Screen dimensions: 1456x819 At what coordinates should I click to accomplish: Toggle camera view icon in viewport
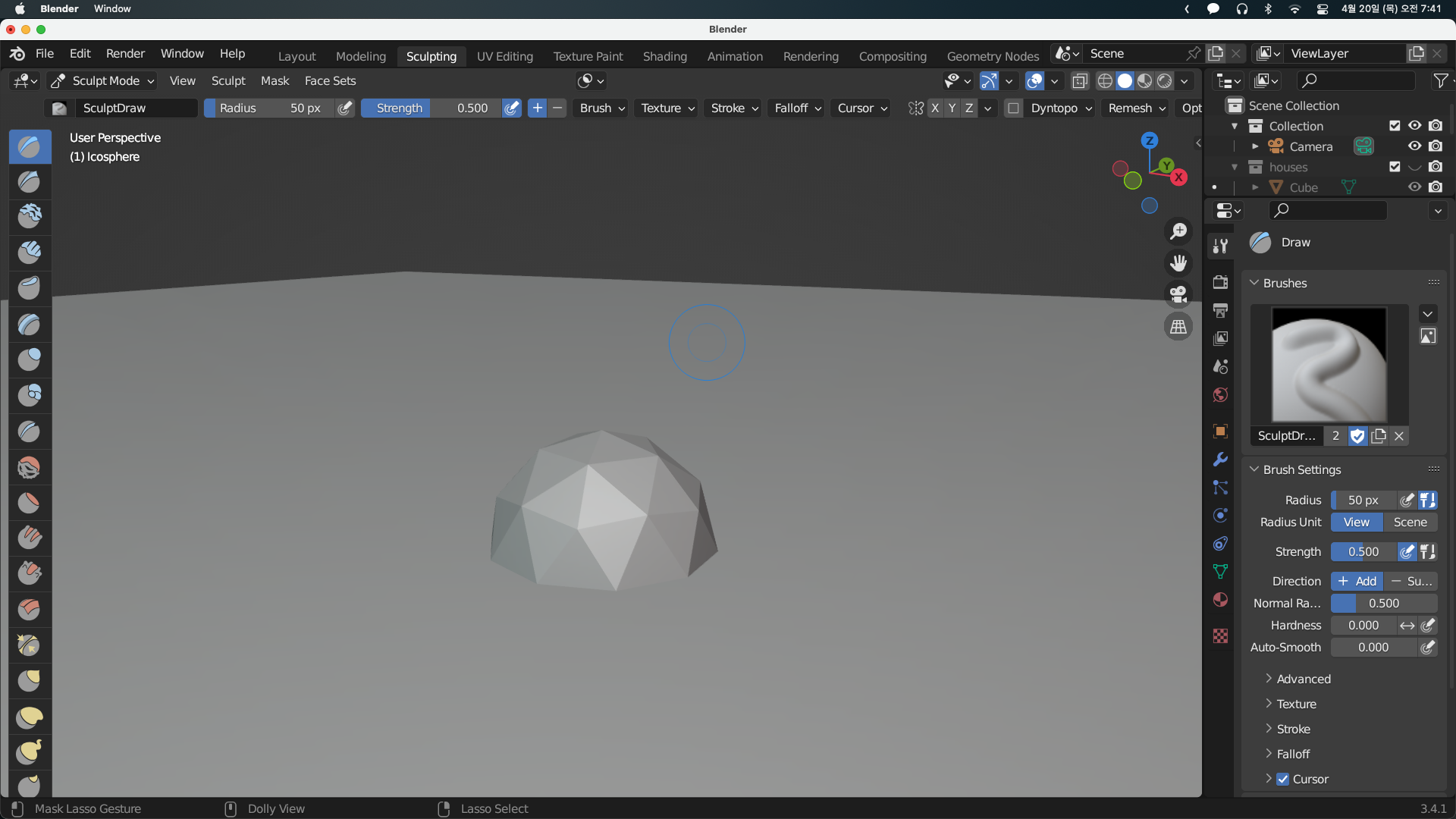click(1178, 294)
